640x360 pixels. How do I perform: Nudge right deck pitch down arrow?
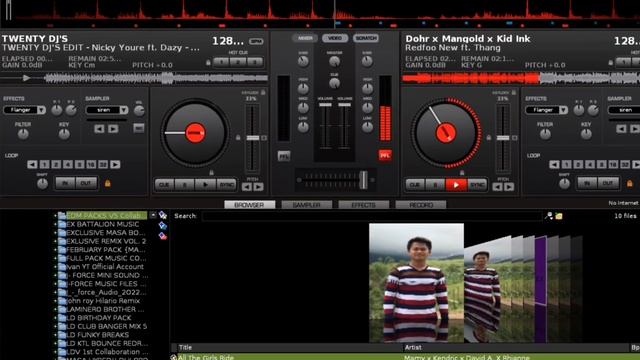coord(497,187)
